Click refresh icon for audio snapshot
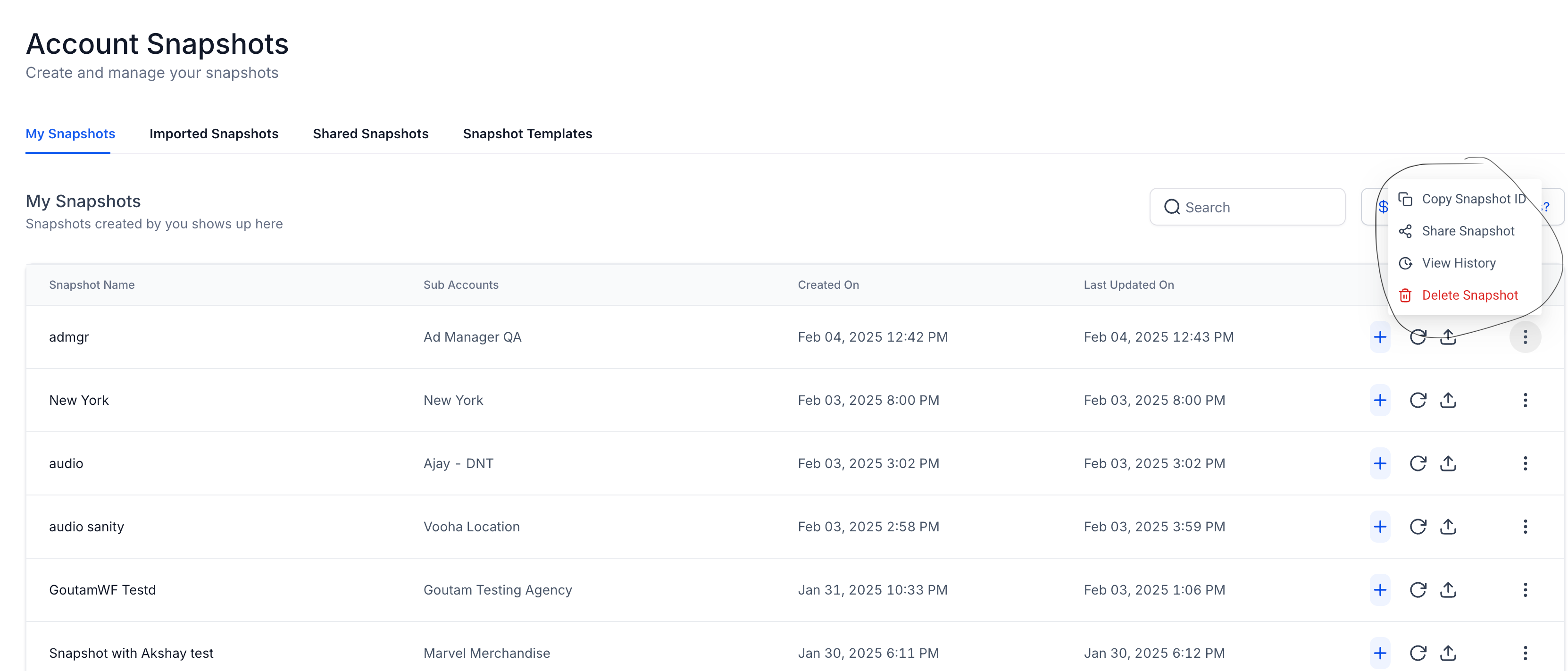The image size is (1568, 671). click(x=1418, y=463)
